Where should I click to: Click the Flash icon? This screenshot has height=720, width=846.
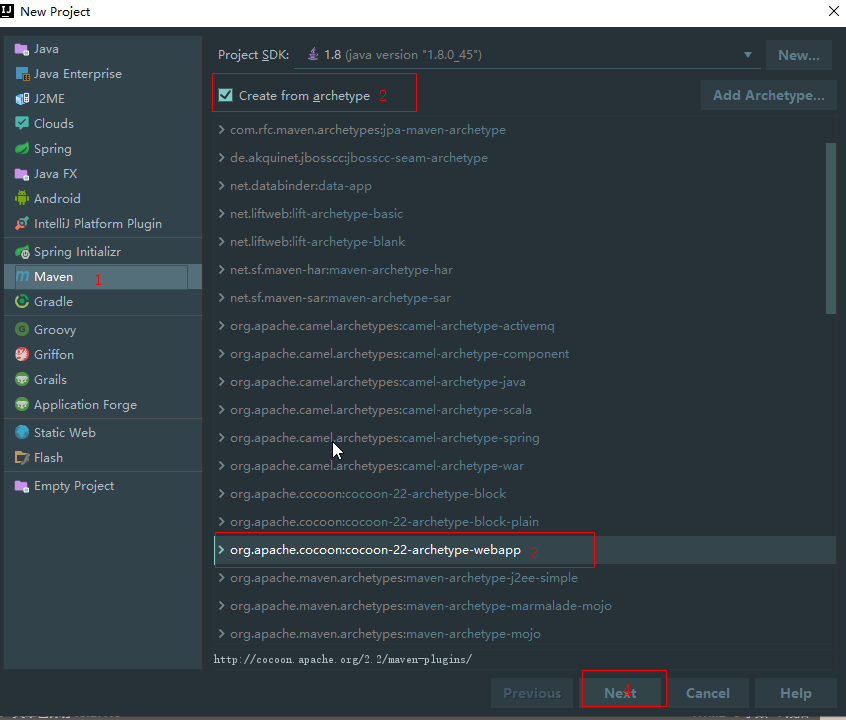click(x=22, y=458)
